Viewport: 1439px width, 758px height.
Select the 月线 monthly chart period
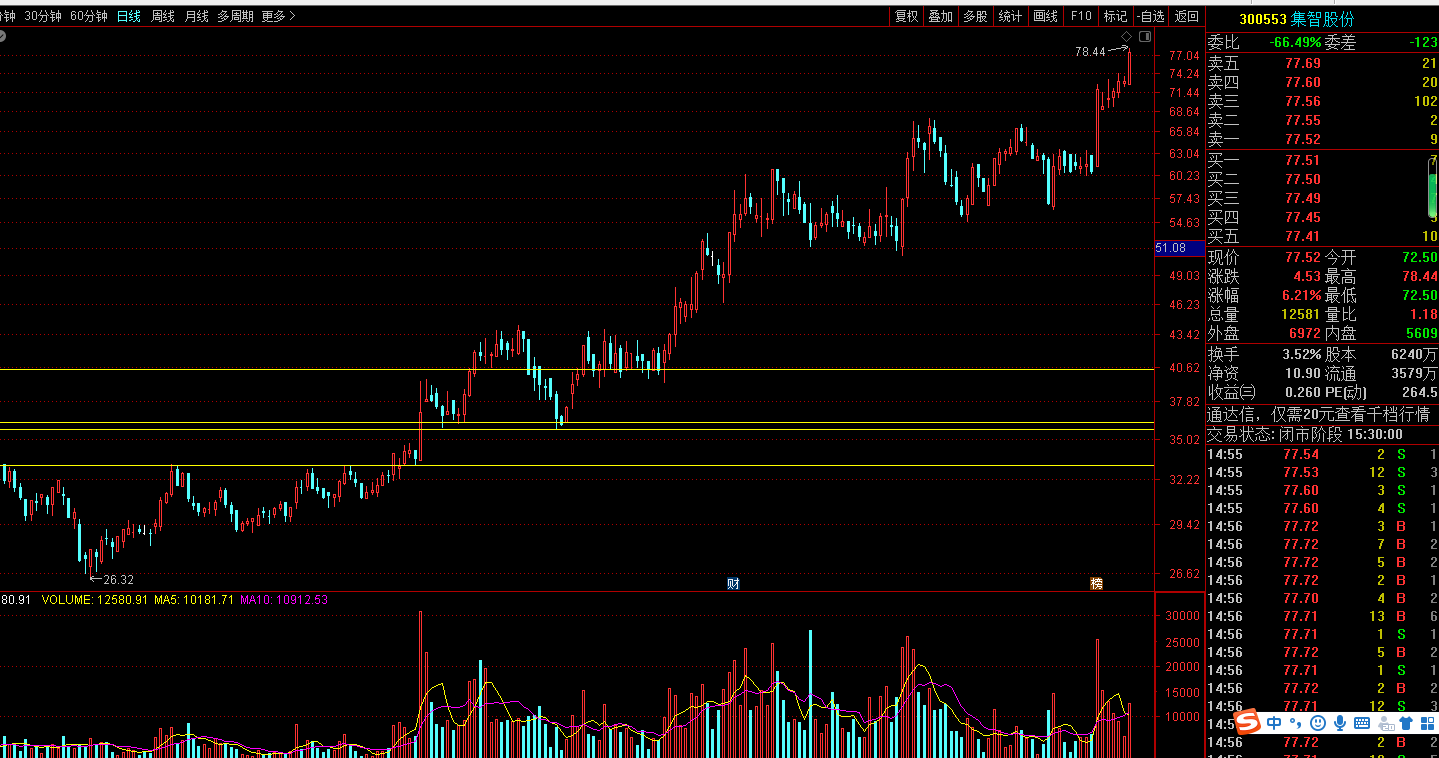tap(196, 16)
